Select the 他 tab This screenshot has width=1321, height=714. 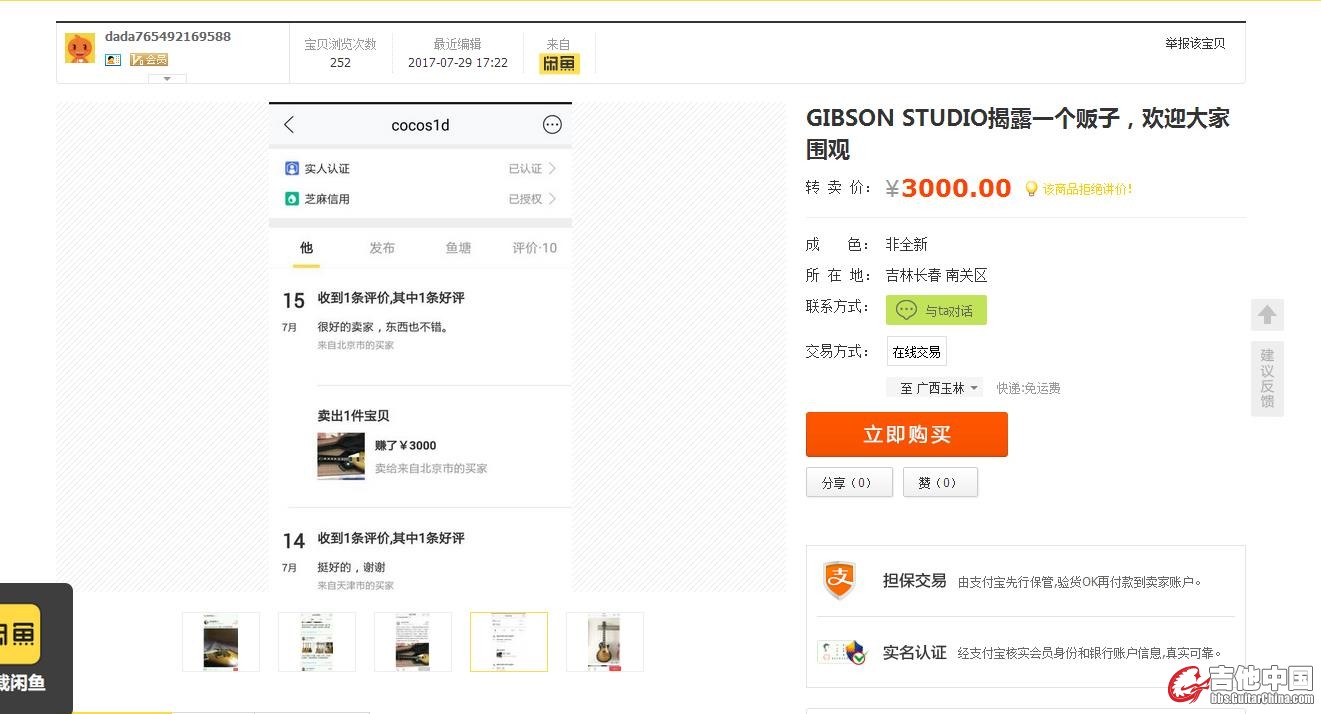pos(306,248)
